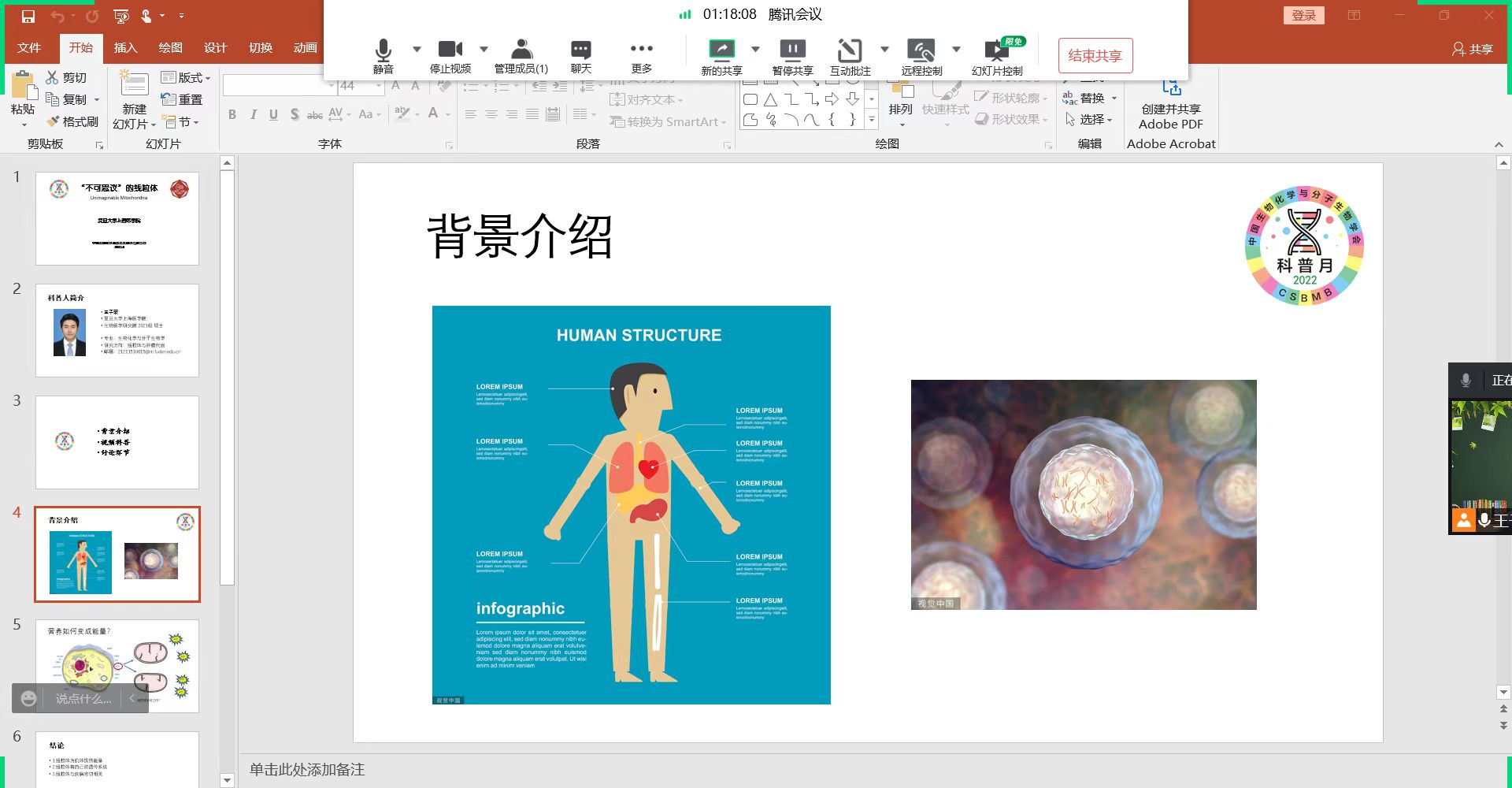Open 幻灯片控制 slide control

997,58
